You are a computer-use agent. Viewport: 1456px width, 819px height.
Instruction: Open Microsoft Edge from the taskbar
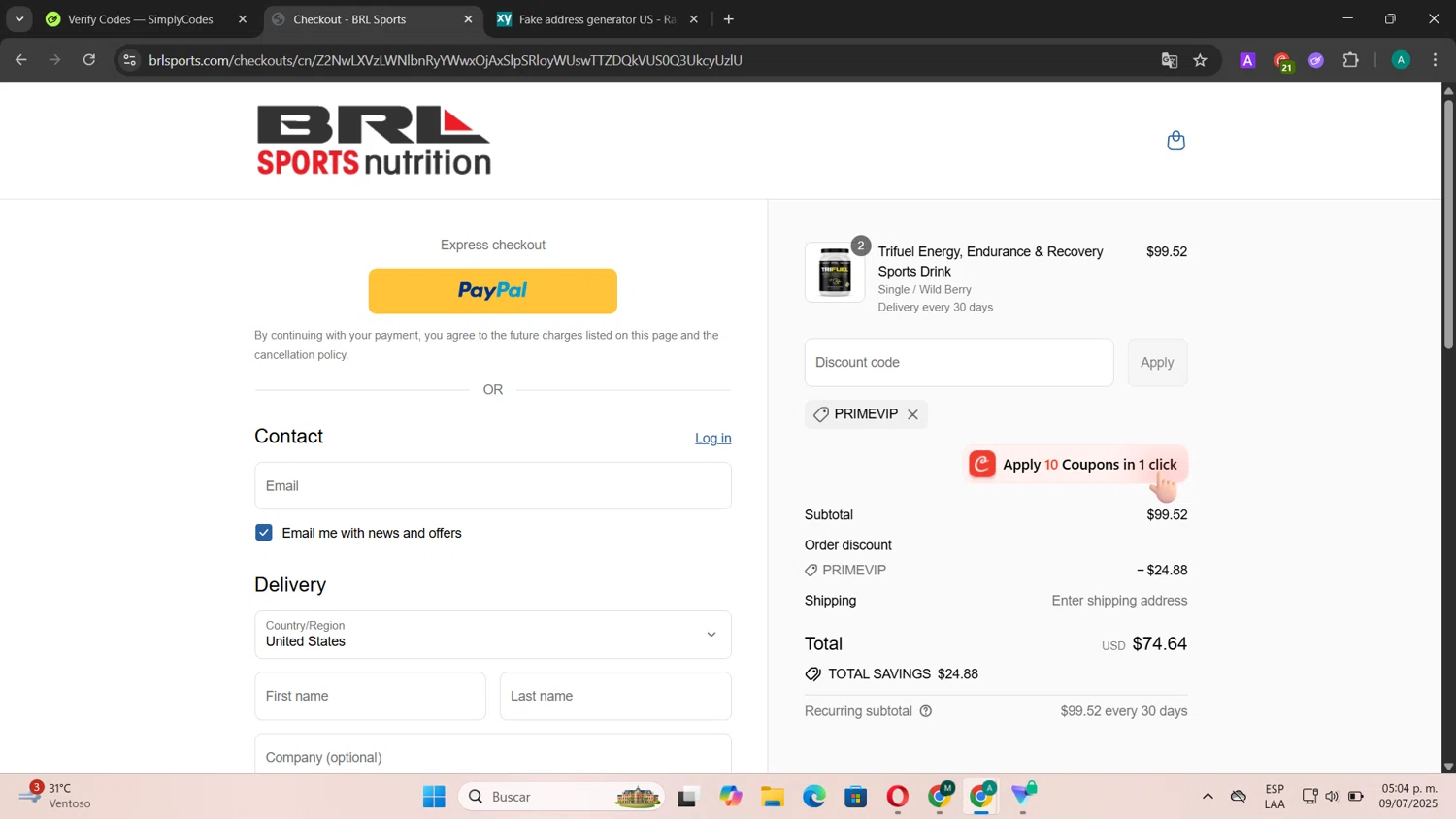[x=814, y=797]
